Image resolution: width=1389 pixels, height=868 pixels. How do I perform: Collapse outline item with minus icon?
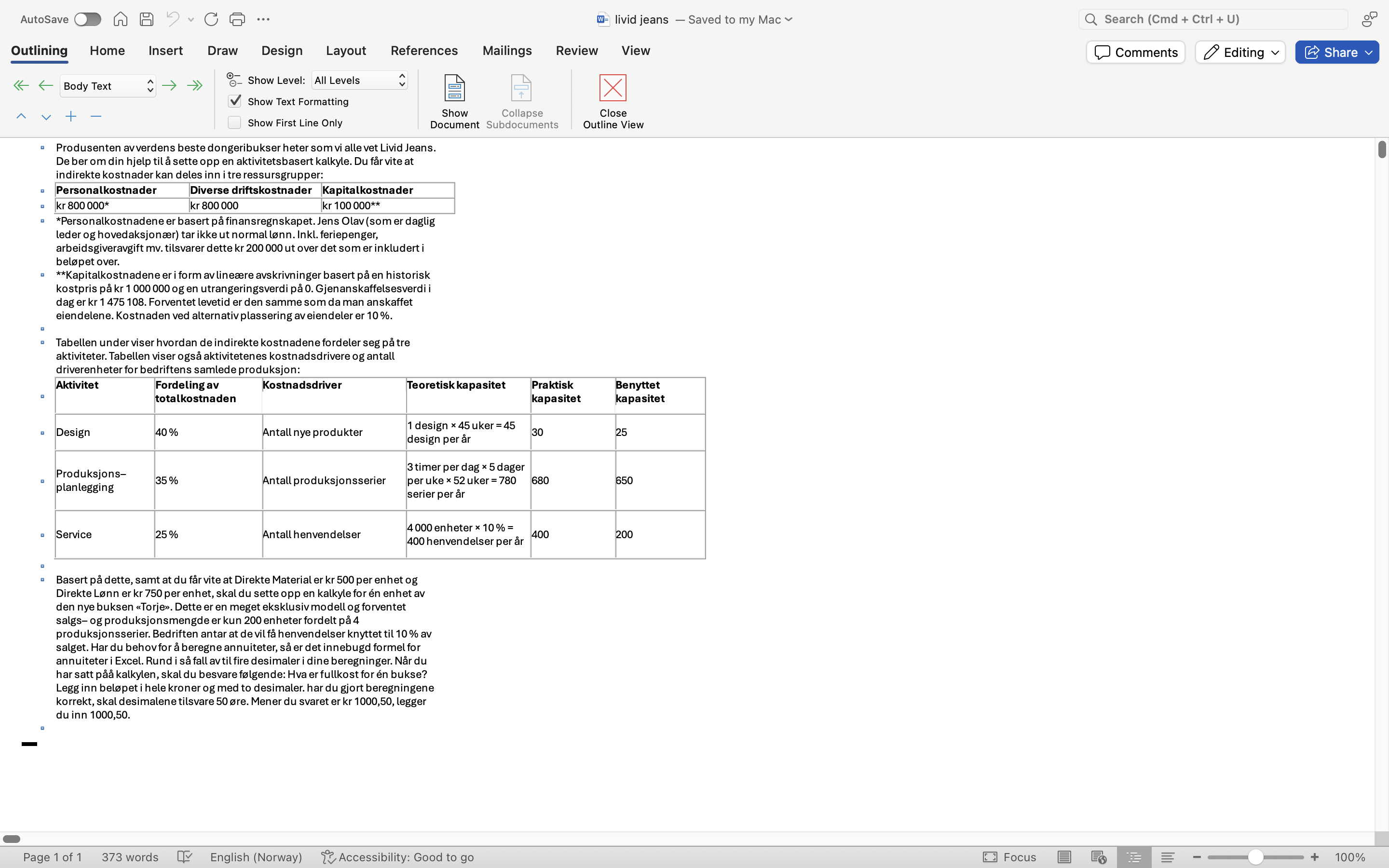[x=96, y=117]
